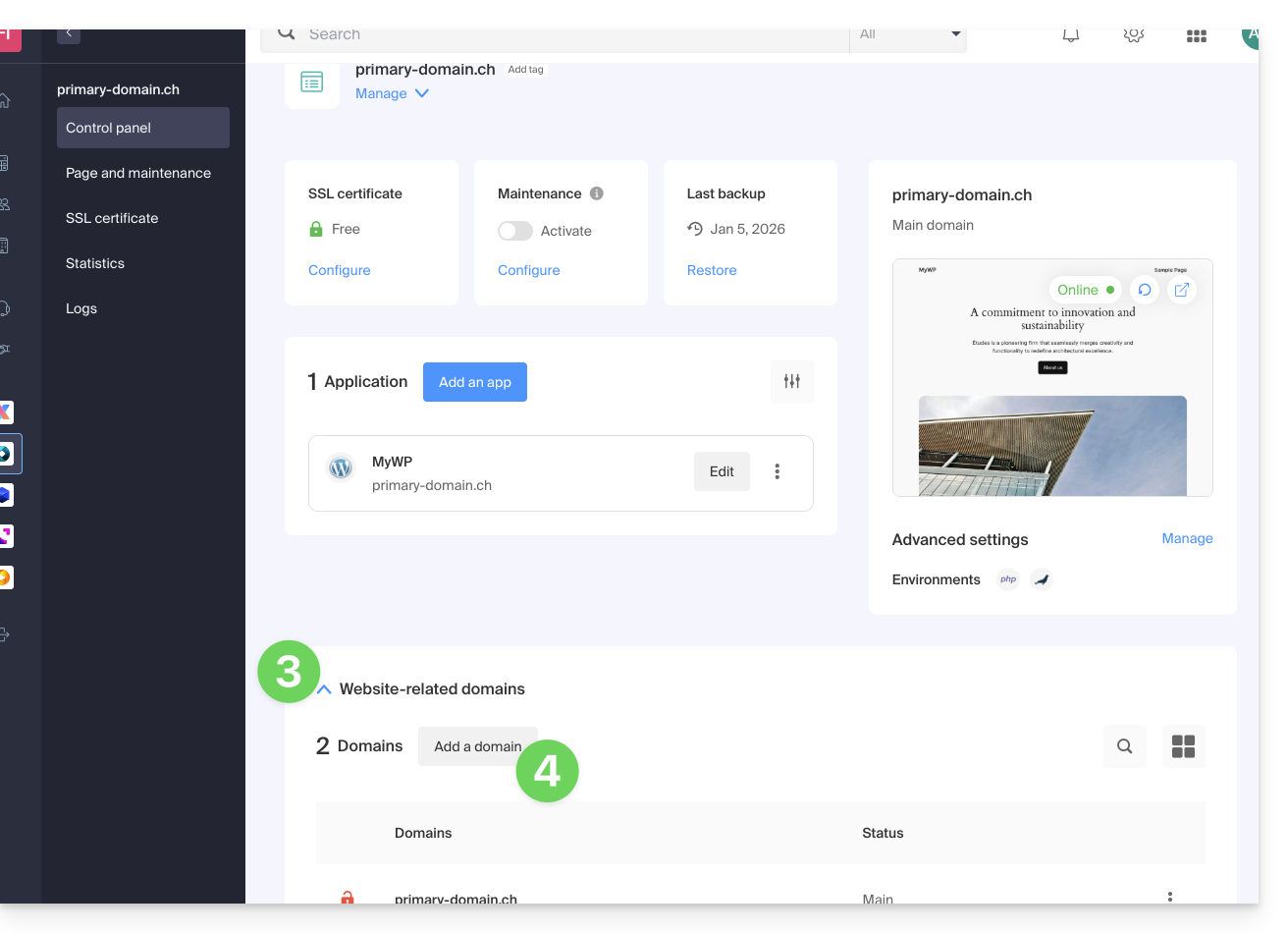This screenshot has width=1288, height=933.
Task: Click the notifications bell icon
Action: 1071,35
